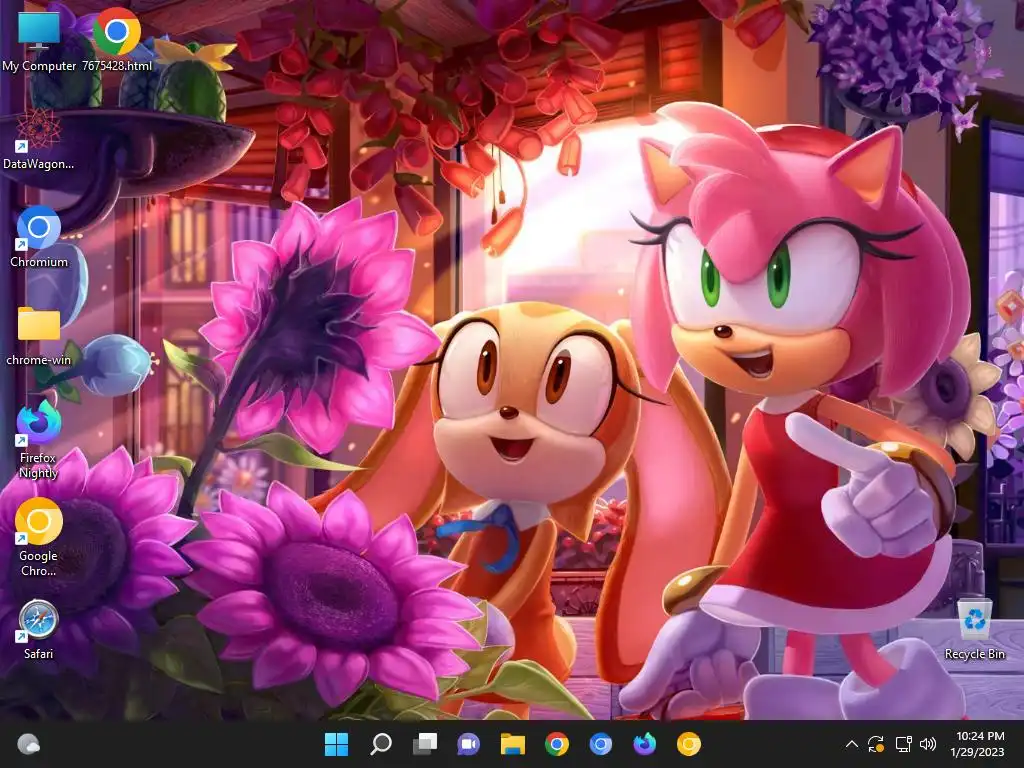
Task: Select the chrome-win folder
Action: point(39,335)
